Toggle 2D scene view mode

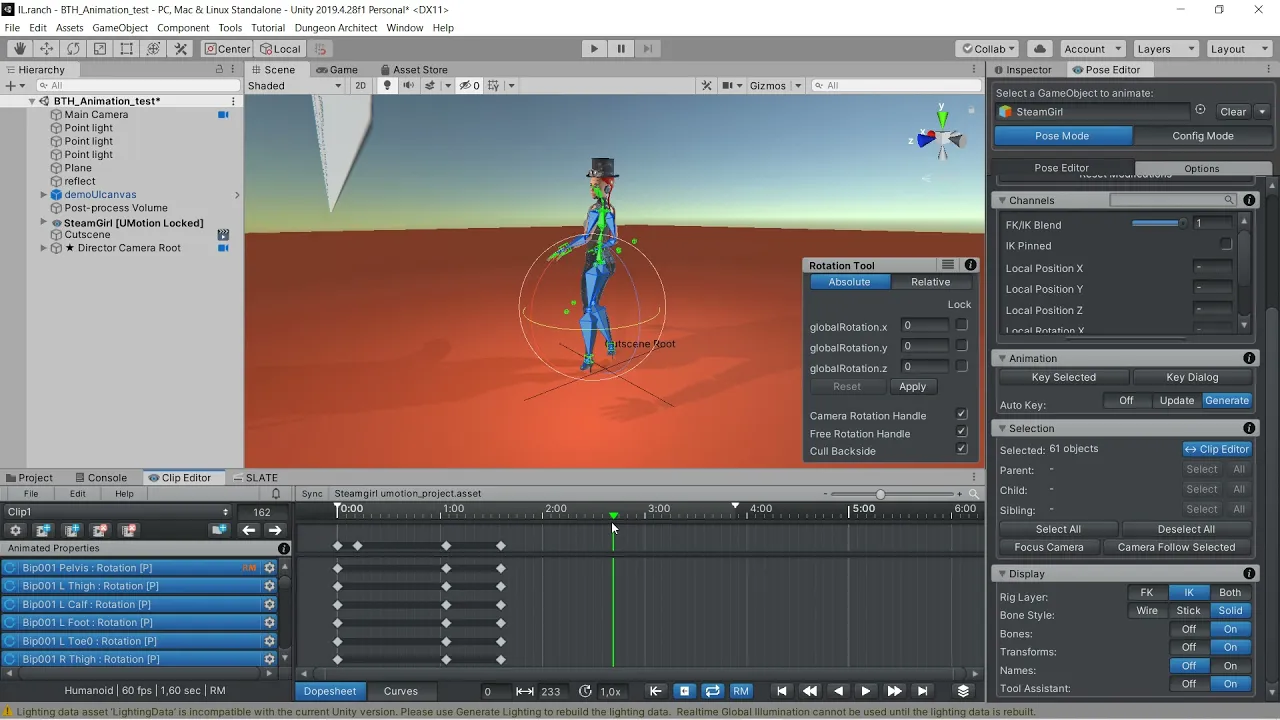pos(361,85)
